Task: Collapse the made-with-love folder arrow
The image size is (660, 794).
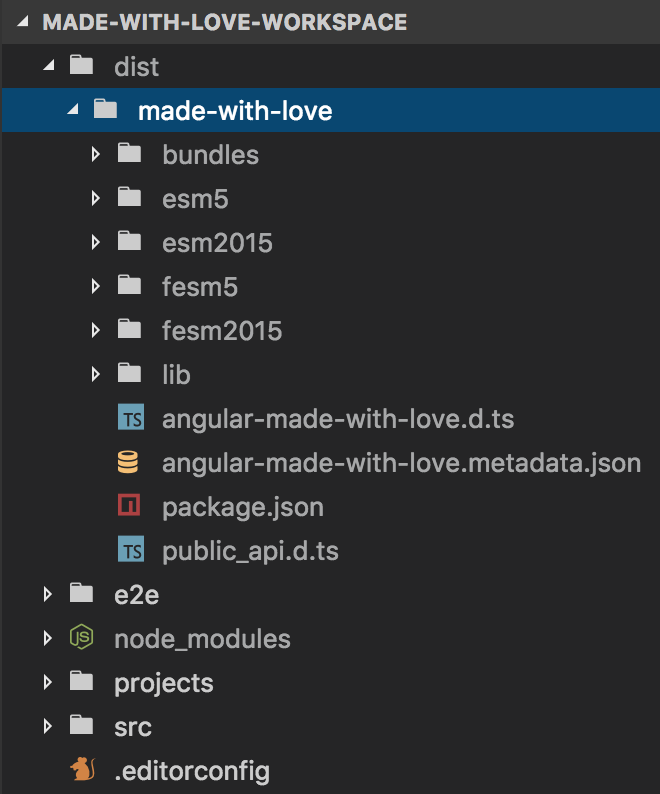Action: [x=71, y=111]
